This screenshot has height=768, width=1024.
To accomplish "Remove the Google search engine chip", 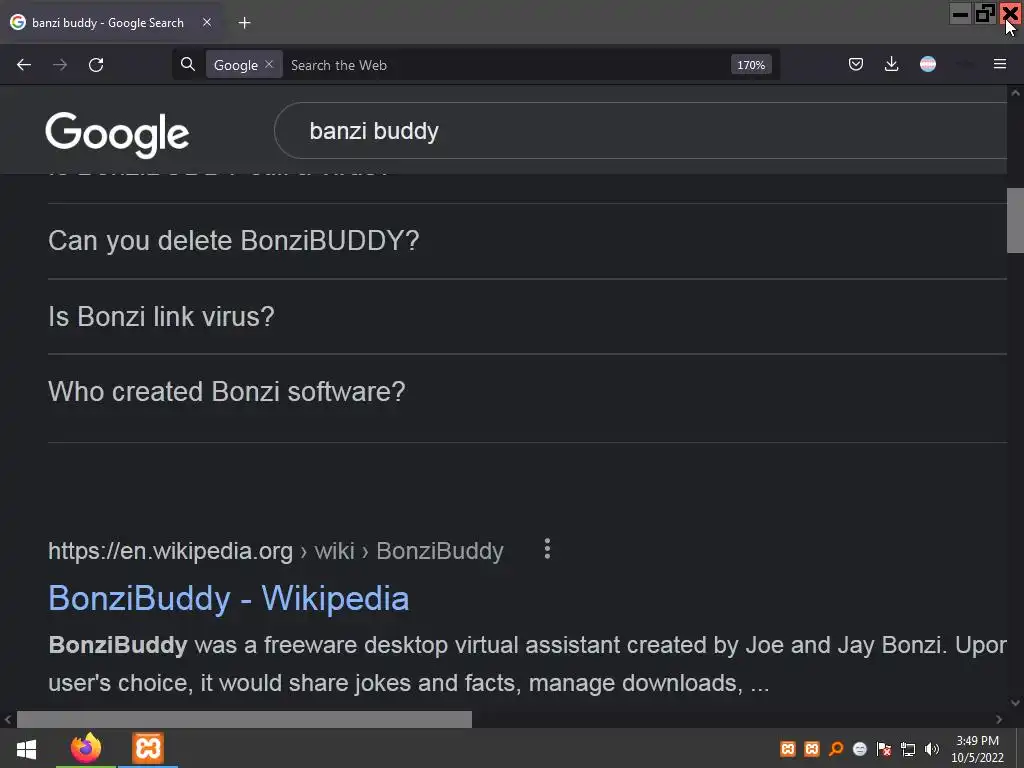I will (268, 64).
